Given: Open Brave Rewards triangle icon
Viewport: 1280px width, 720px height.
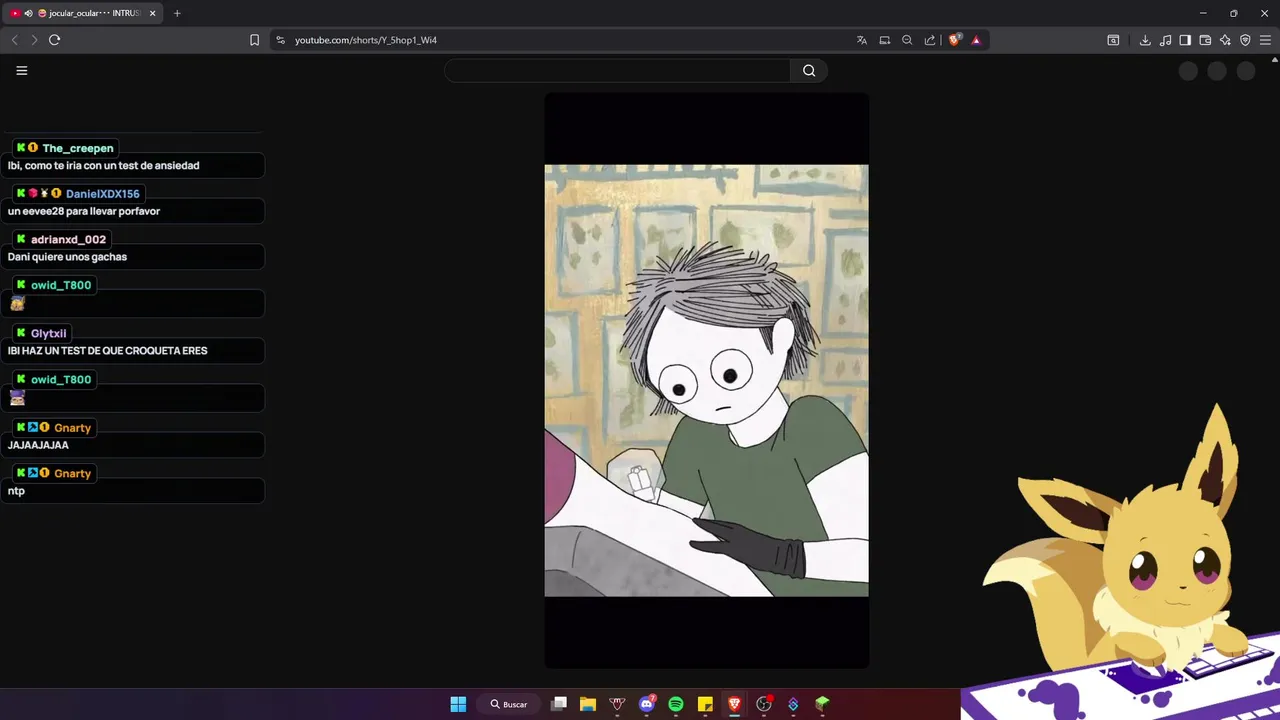Looking at the screenshot, I should [976, 40].
